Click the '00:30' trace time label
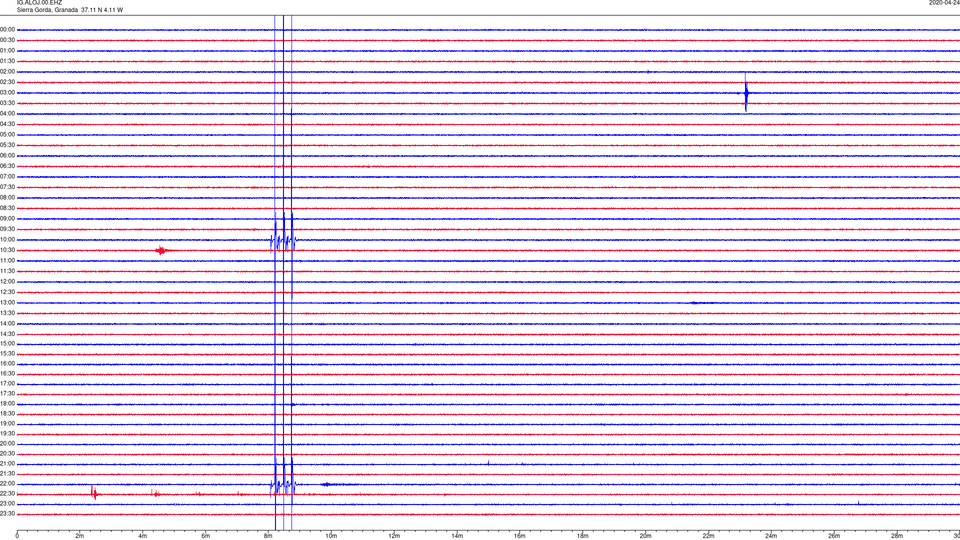 point(7,40)
